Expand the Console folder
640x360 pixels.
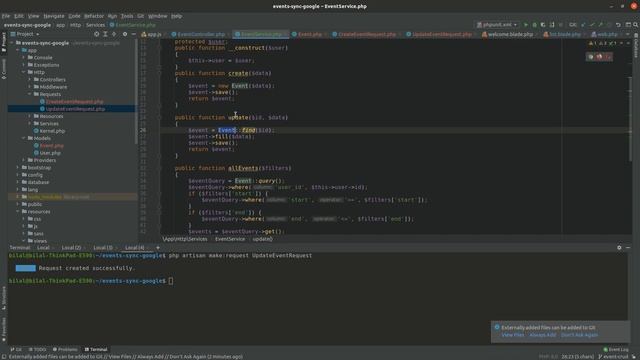[x=24, y=58]
